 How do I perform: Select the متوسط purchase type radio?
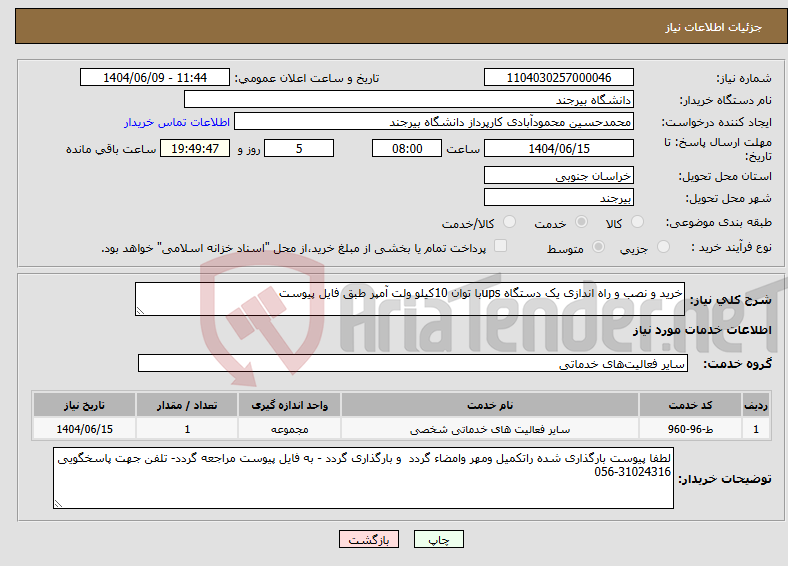[x=598, y=246]
